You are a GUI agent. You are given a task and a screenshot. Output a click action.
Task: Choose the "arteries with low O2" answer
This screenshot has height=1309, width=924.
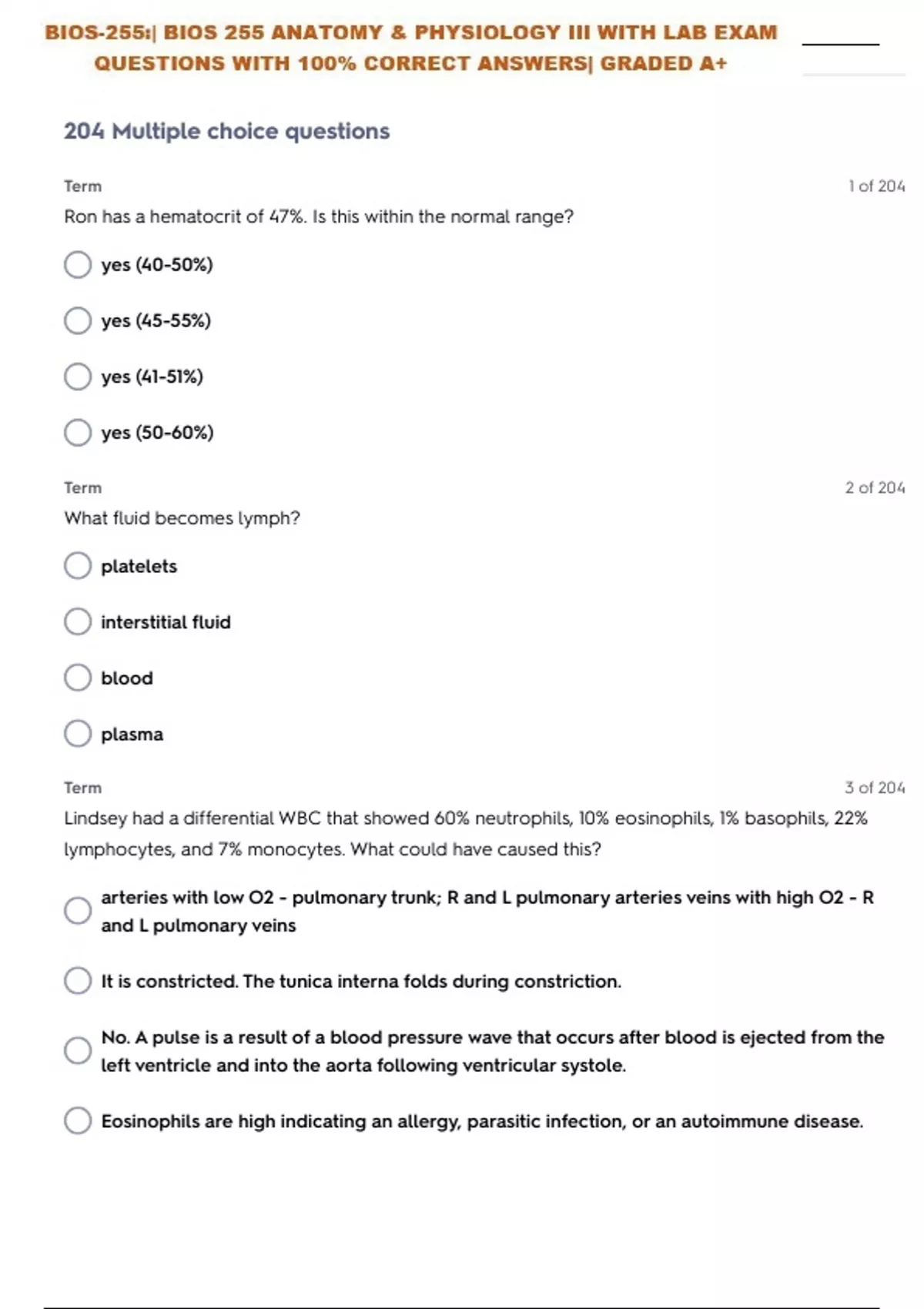coord(78,911)
